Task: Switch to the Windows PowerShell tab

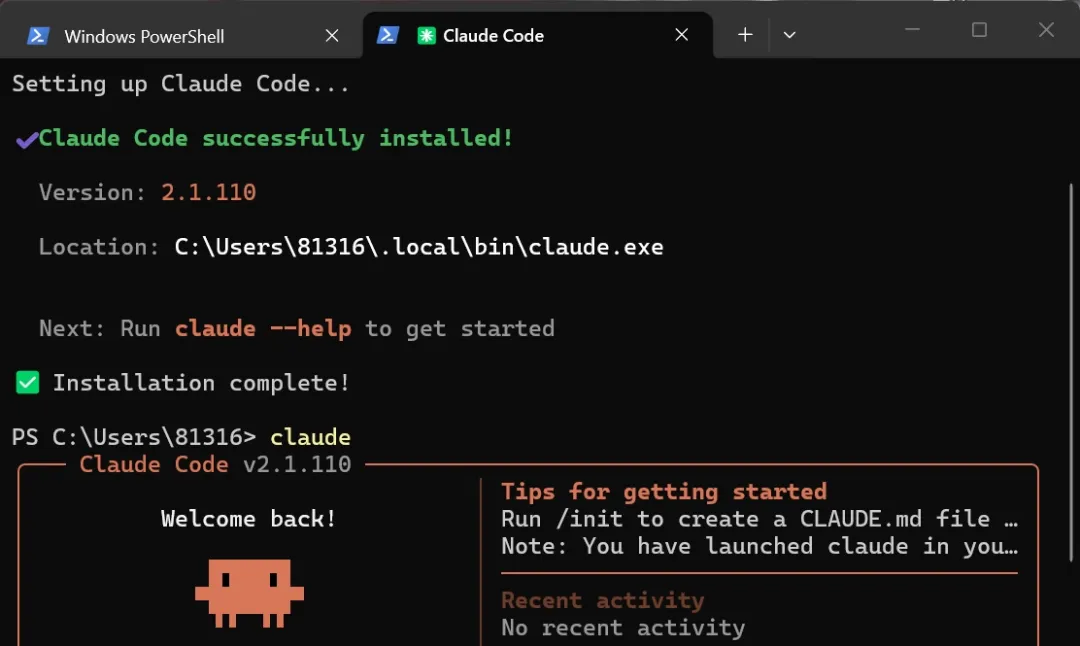Action: [x=180, y=36]
